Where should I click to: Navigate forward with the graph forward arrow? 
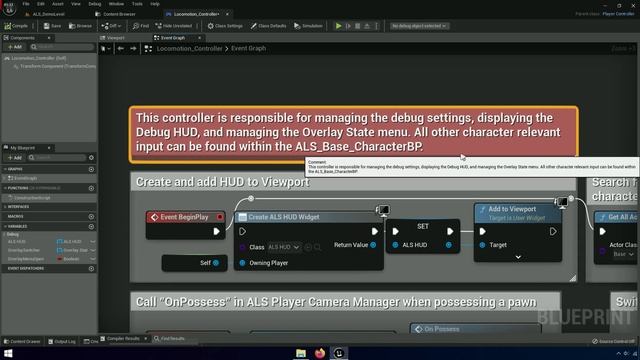pyautogui.click(x=133, y=48)
